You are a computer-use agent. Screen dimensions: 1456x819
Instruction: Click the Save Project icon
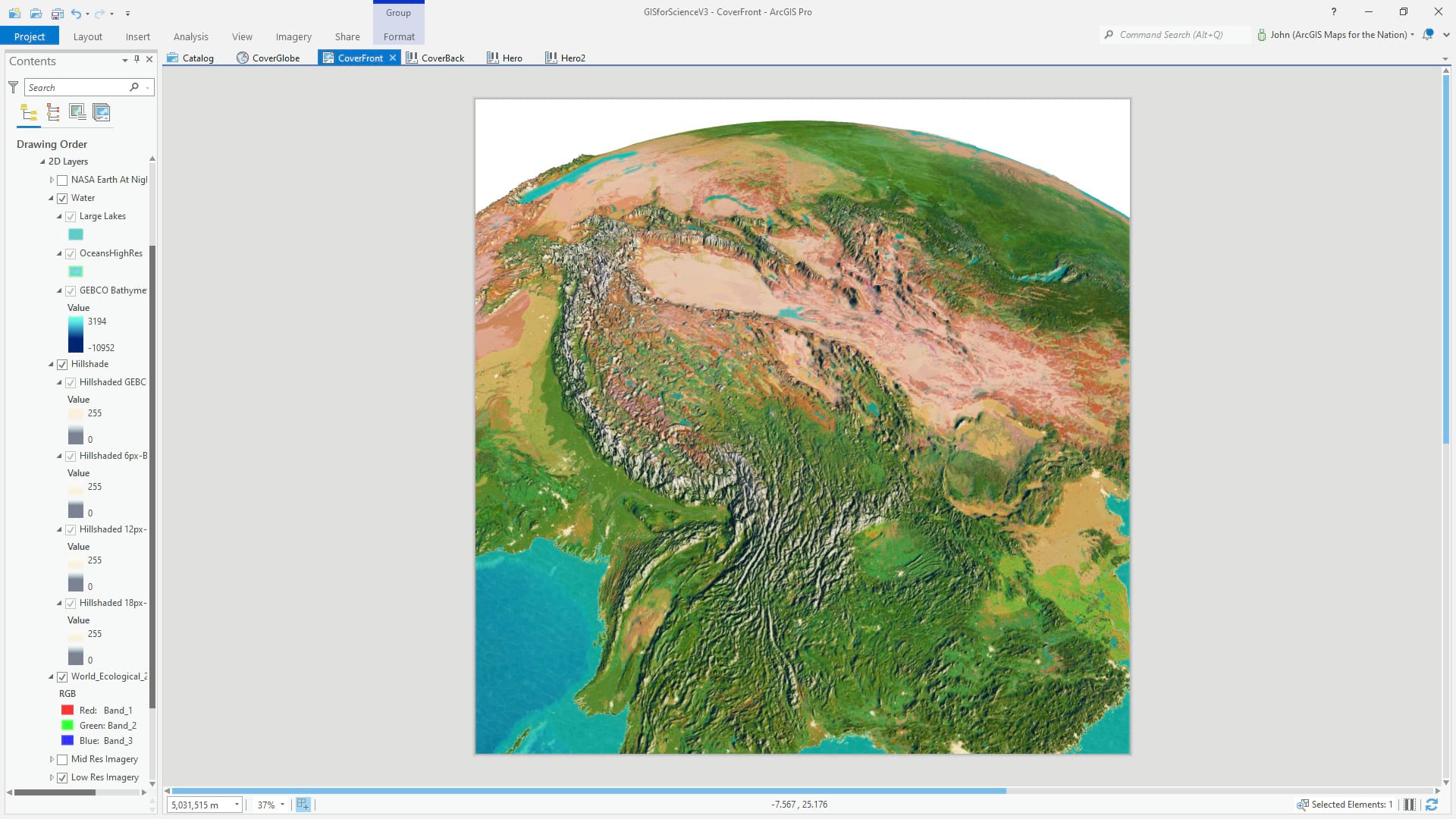57,13
